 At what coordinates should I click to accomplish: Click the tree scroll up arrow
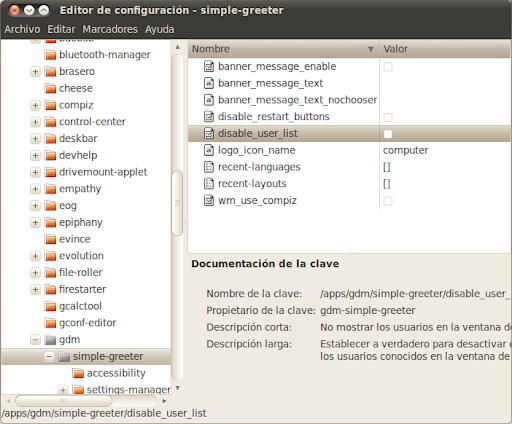pyautogui.click(x=178, y=47)
